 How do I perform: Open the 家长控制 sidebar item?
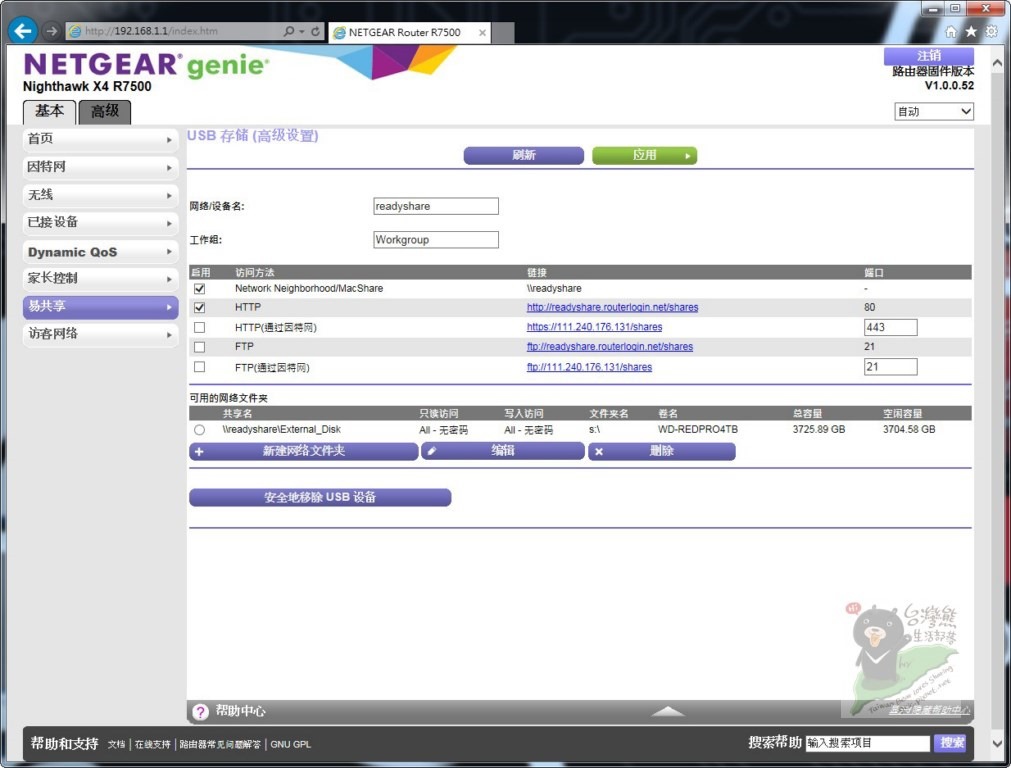coord(101,279)
